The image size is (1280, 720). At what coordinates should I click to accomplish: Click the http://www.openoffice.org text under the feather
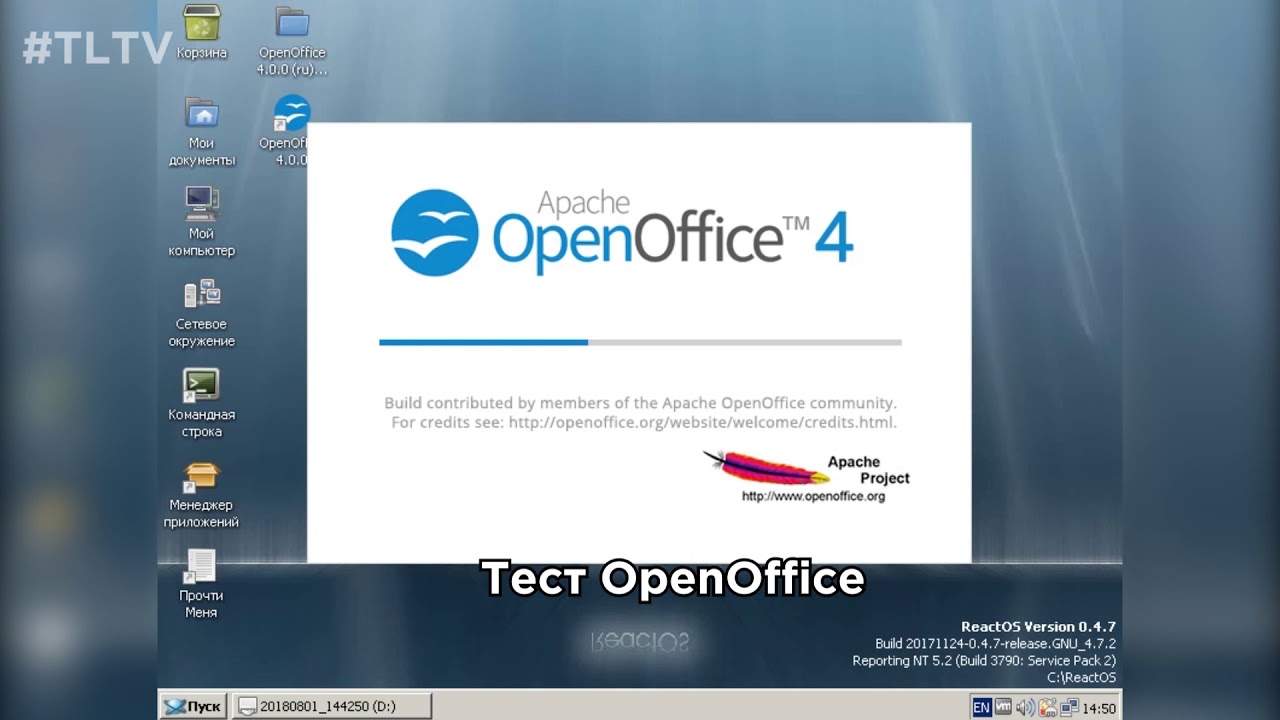[x=813, y=496]
